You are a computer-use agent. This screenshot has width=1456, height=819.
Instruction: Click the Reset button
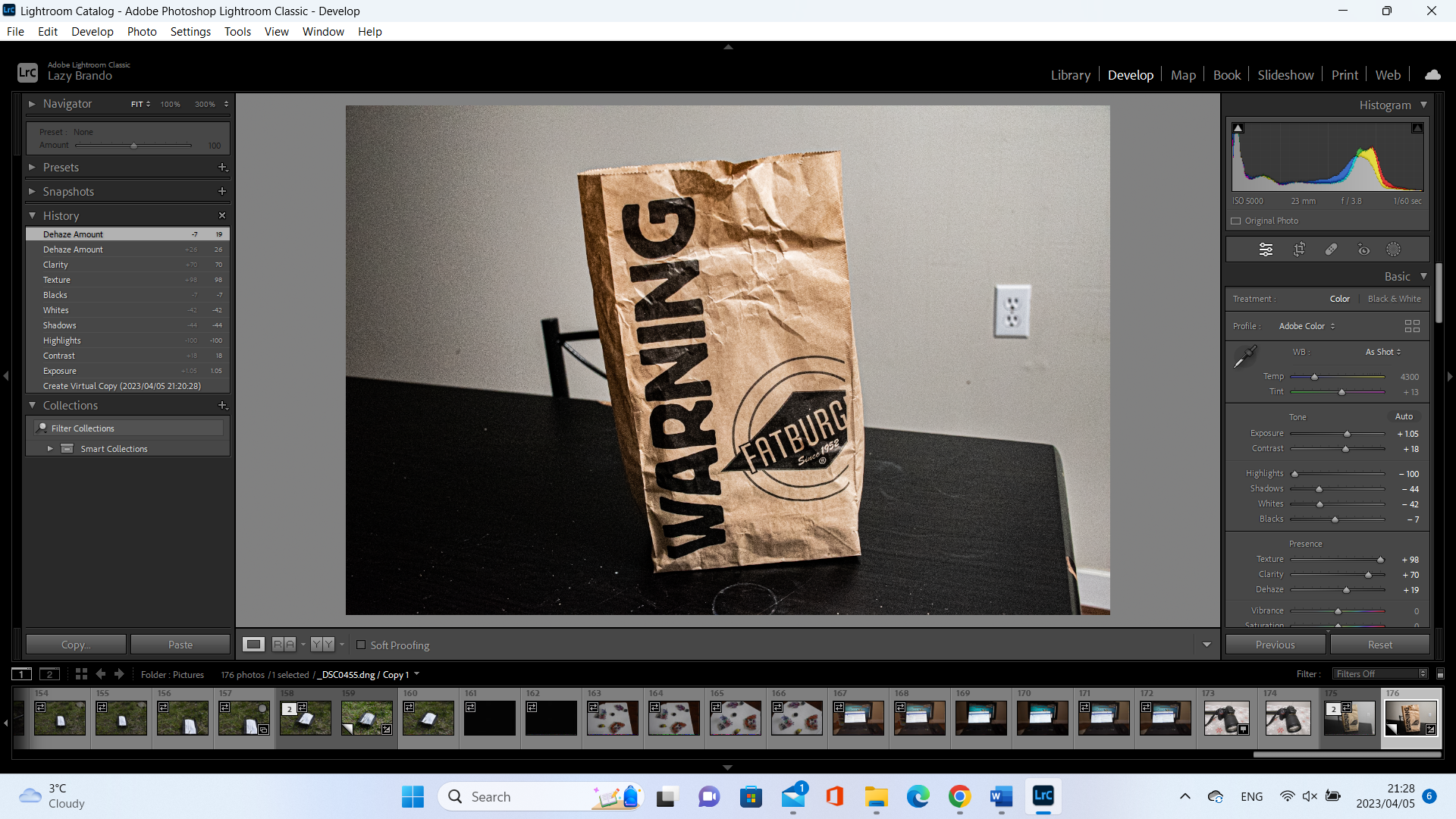[x=1379, y=645]
